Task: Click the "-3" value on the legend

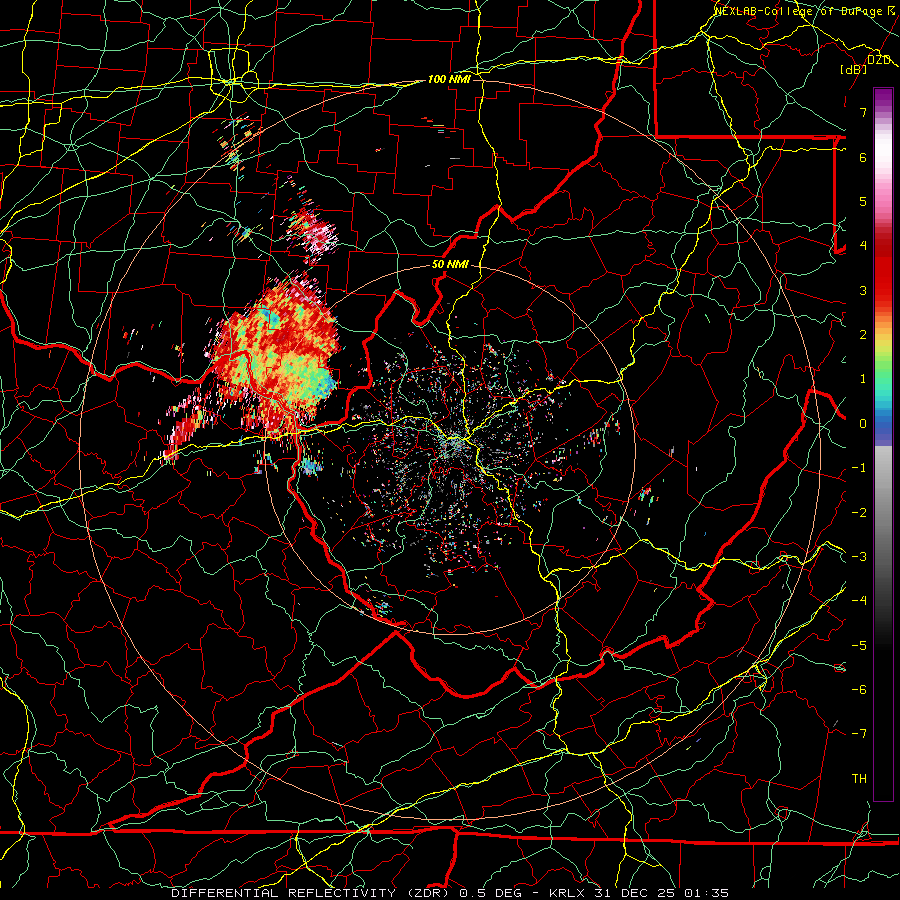Action: pyautogui.click(x=859, y=557)
